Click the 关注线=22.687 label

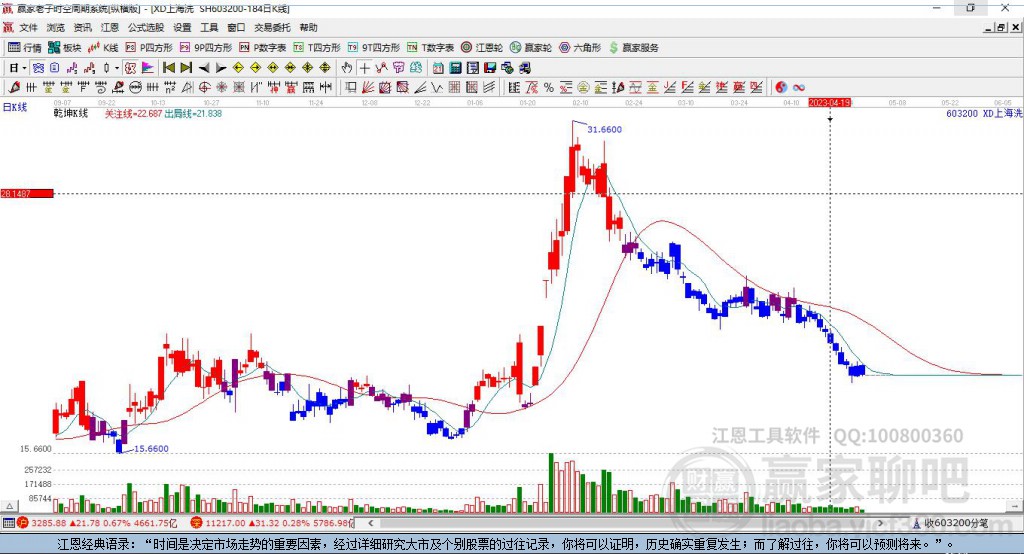[x=133, y=114]
